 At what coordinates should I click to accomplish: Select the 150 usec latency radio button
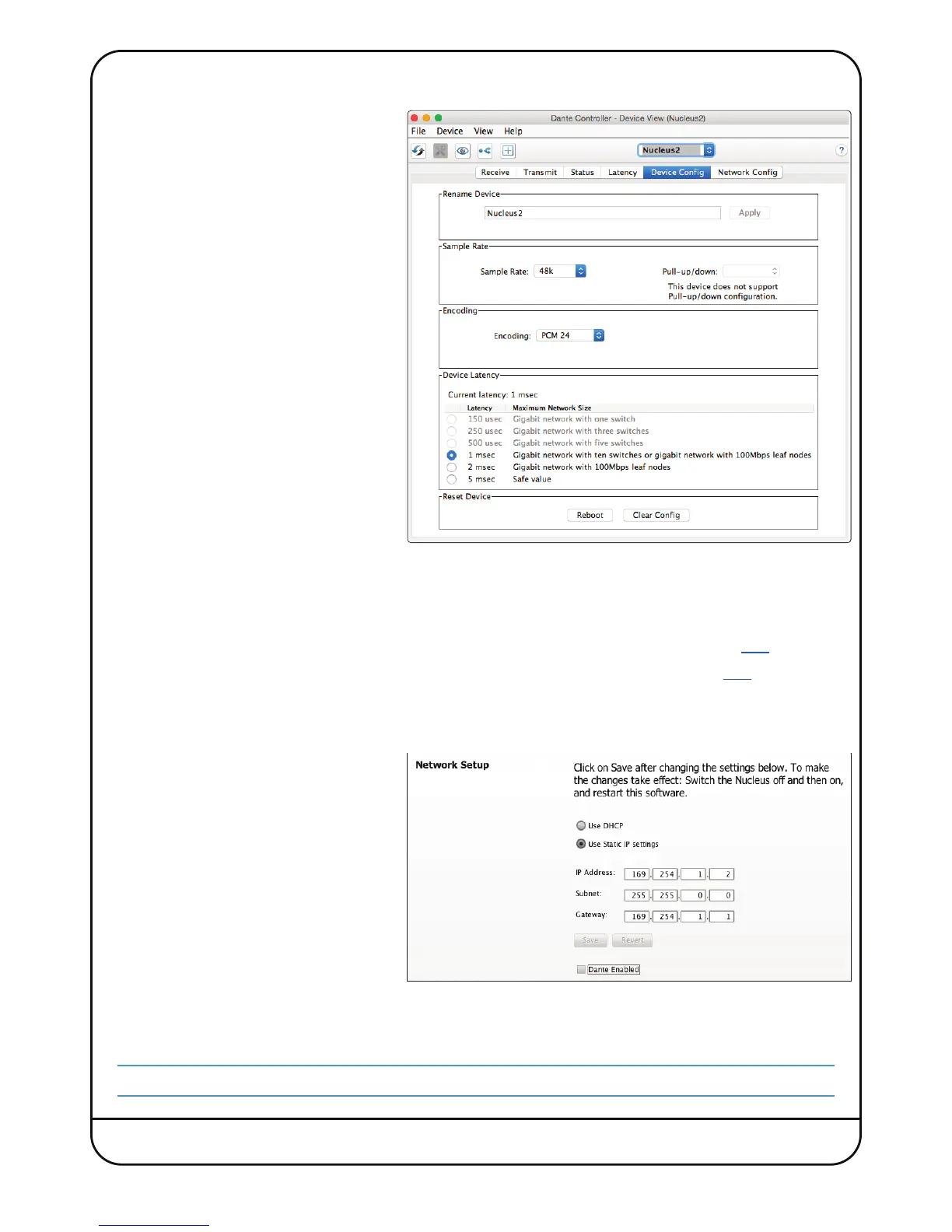[452, 419]
